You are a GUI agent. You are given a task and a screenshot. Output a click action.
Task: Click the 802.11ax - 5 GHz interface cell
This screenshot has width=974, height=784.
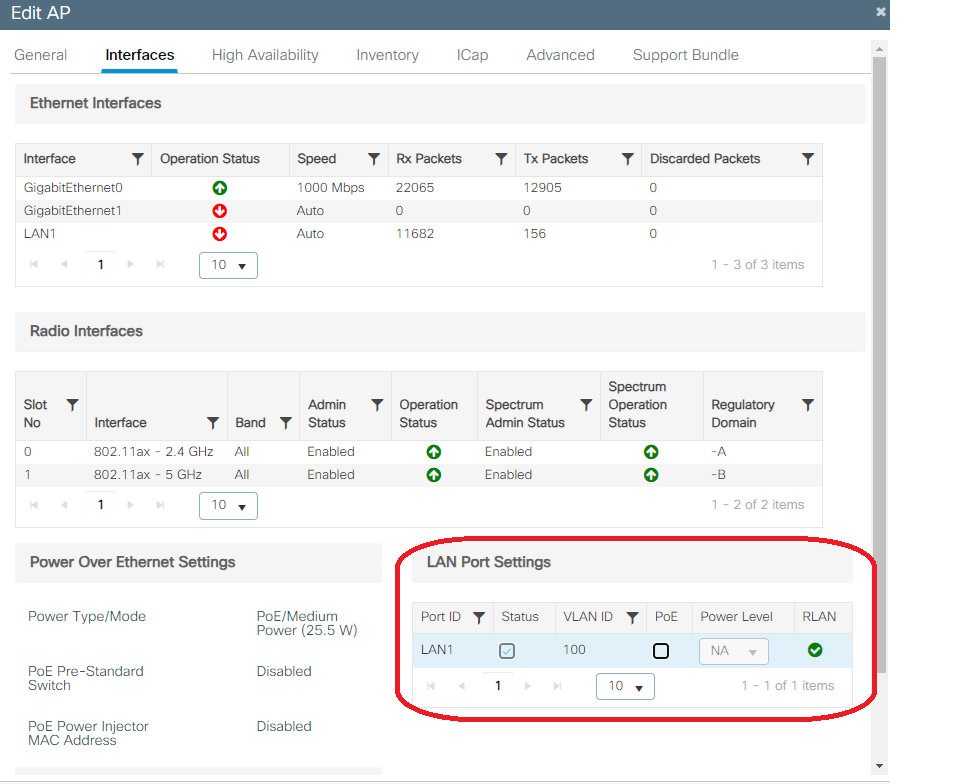[148, 475]
